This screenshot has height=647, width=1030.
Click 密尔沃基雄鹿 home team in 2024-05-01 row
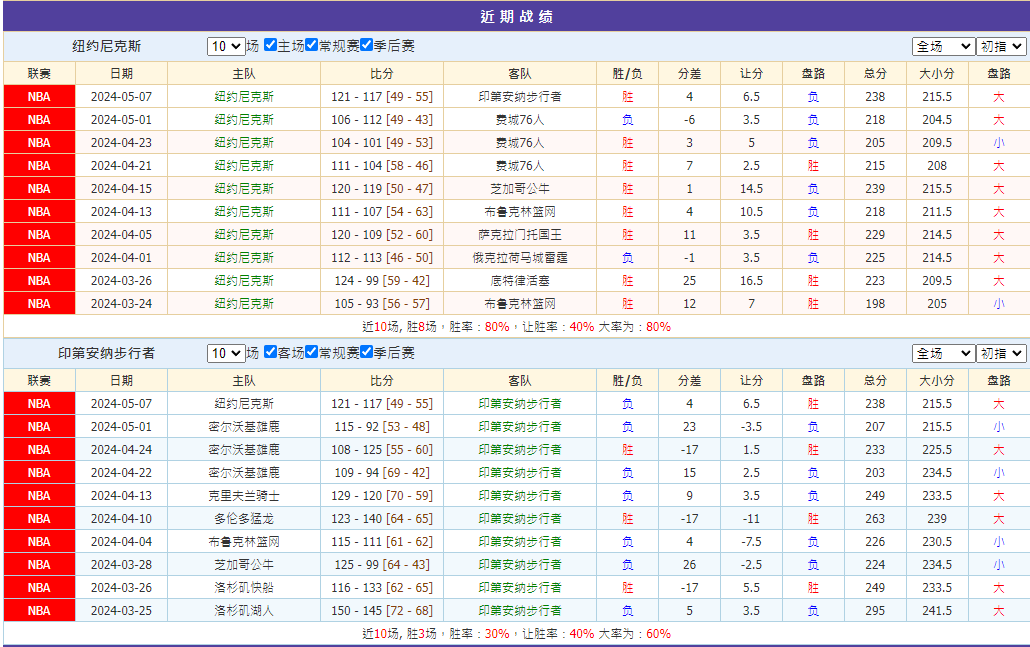click(x=244, y=426)
